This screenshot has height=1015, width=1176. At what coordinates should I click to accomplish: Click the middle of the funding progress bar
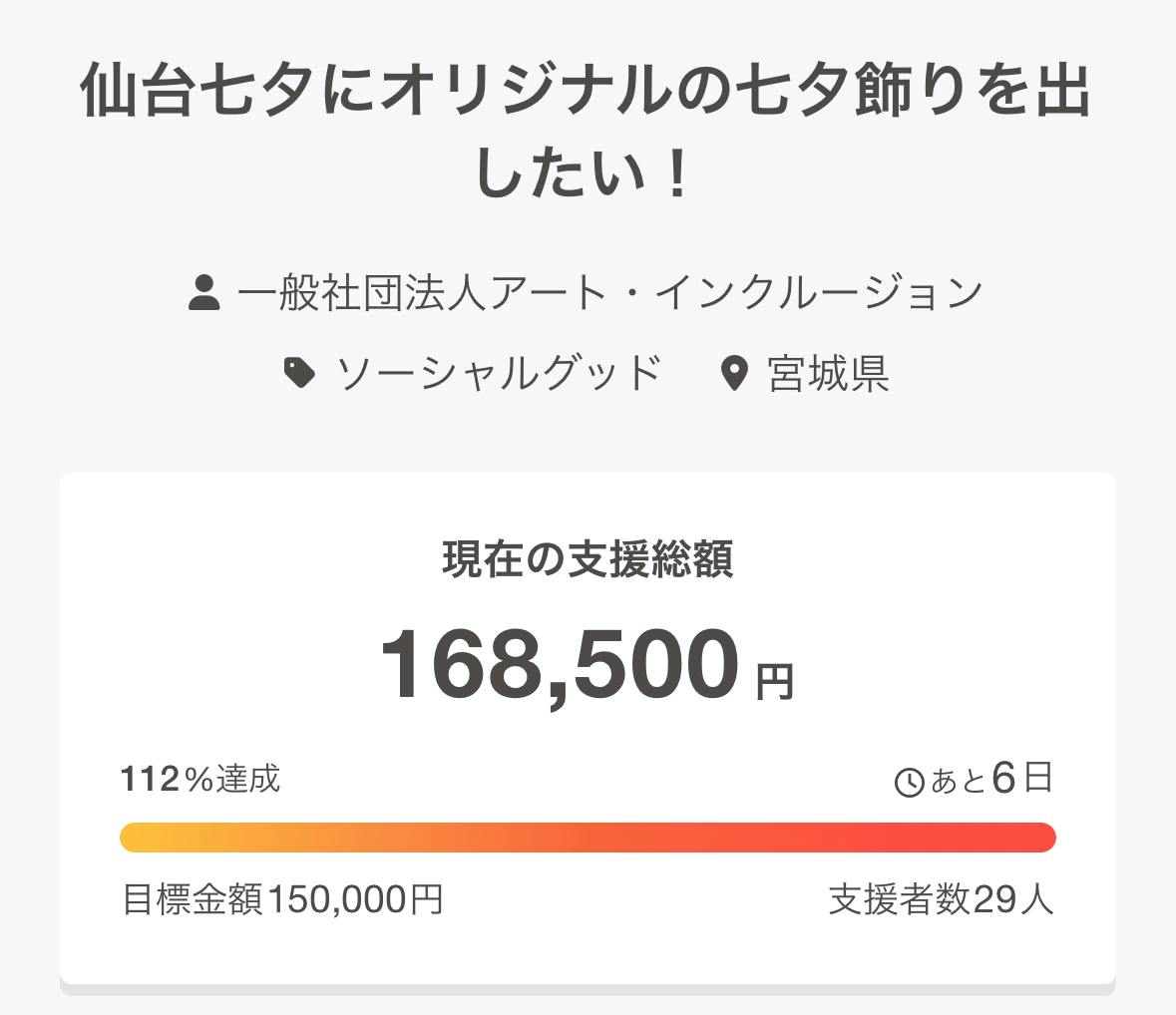click(x=588, y=838)
